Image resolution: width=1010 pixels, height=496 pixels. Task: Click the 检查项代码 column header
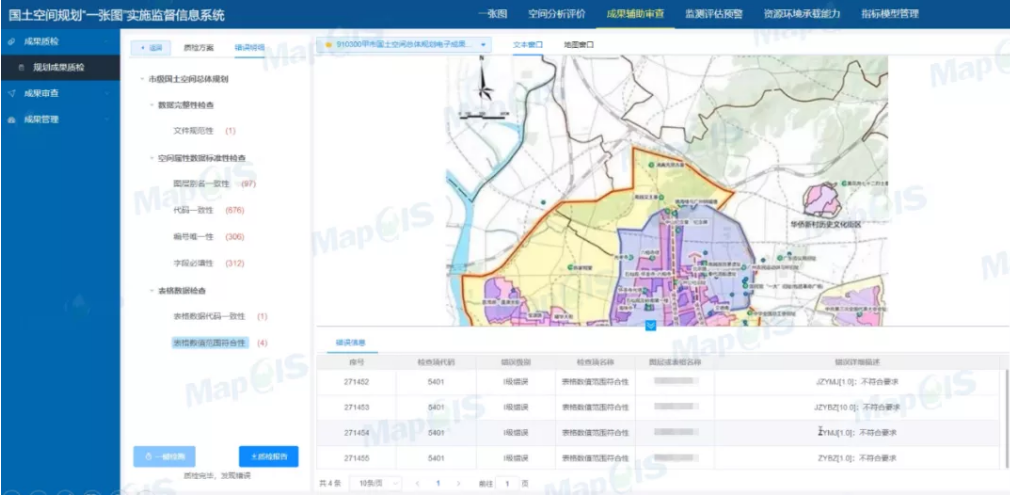(x=436, y=361)
